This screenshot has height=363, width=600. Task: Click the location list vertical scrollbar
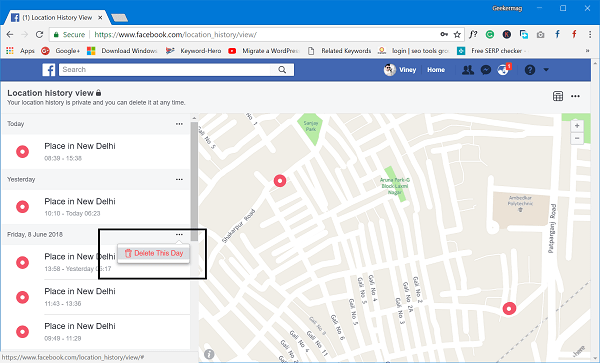coord(194,181)
